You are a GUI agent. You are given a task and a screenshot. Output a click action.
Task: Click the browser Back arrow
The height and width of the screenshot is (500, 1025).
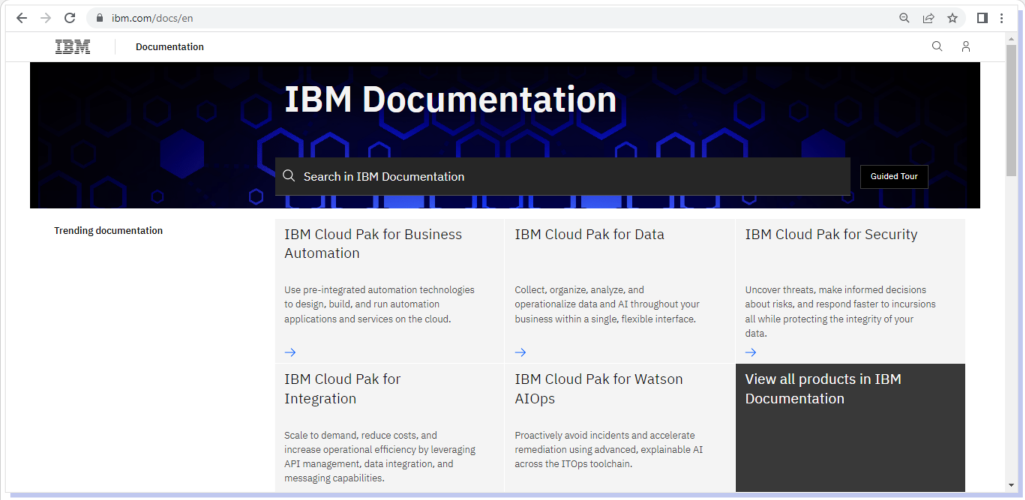tap(22, 18)
